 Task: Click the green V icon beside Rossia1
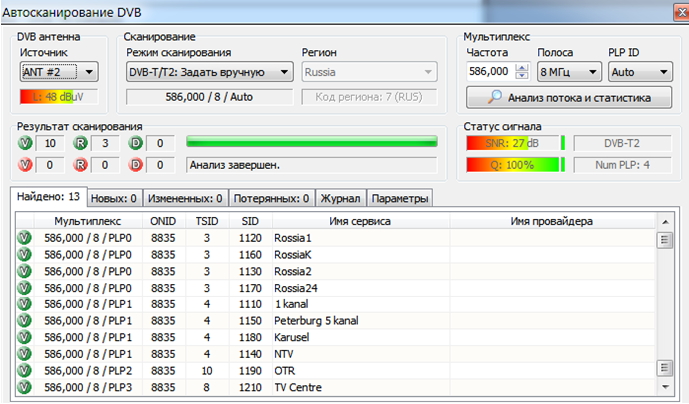coord(23,238)
